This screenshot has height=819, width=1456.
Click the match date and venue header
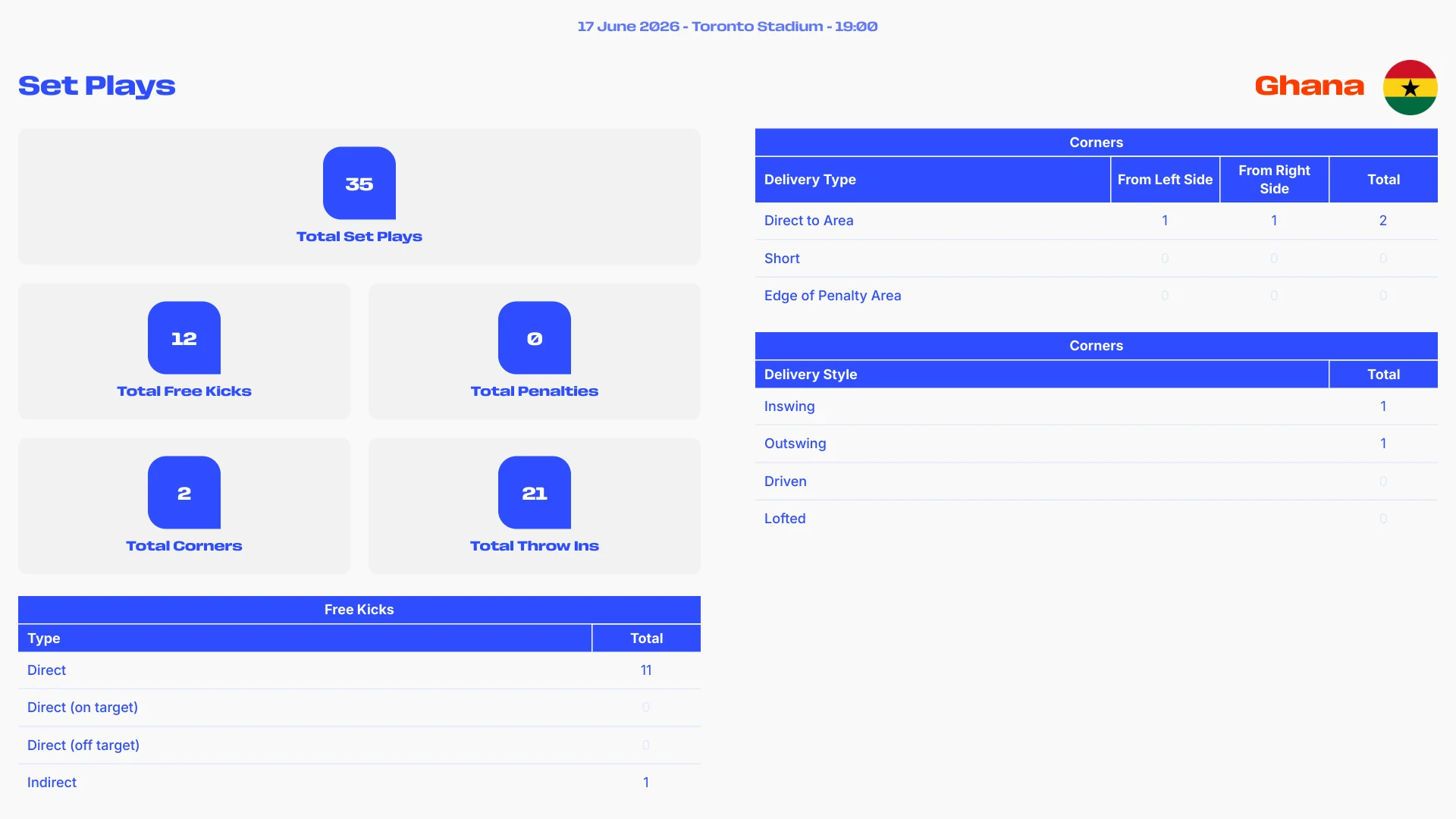point(727,27)
